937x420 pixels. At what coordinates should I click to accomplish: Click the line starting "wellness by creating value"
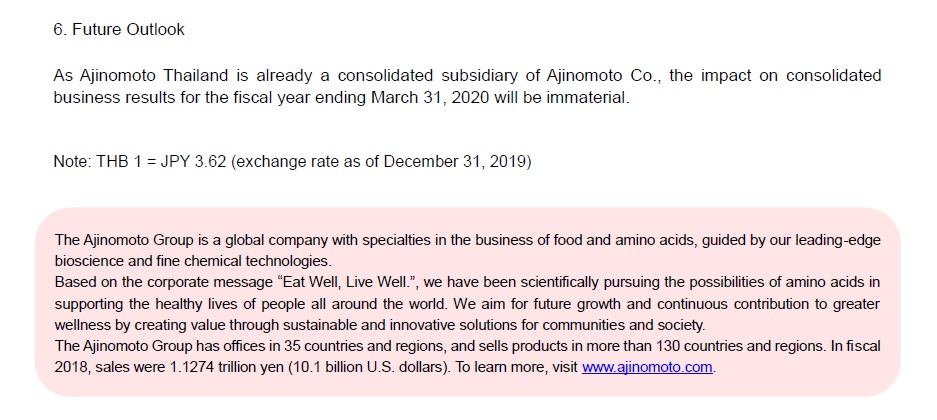tap(380, 326)
